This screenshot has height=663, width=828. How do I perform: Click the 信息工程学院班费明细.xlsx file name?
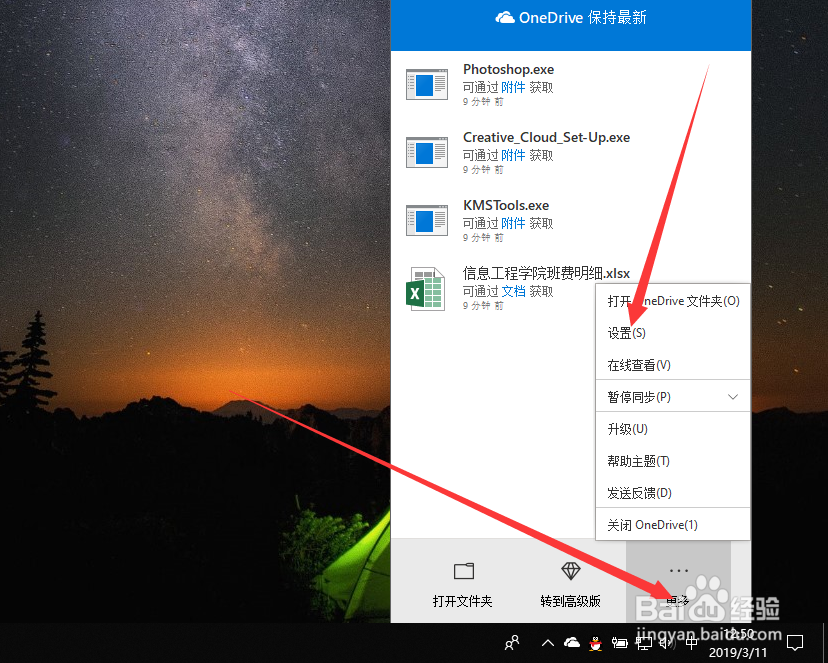(547, 273)
